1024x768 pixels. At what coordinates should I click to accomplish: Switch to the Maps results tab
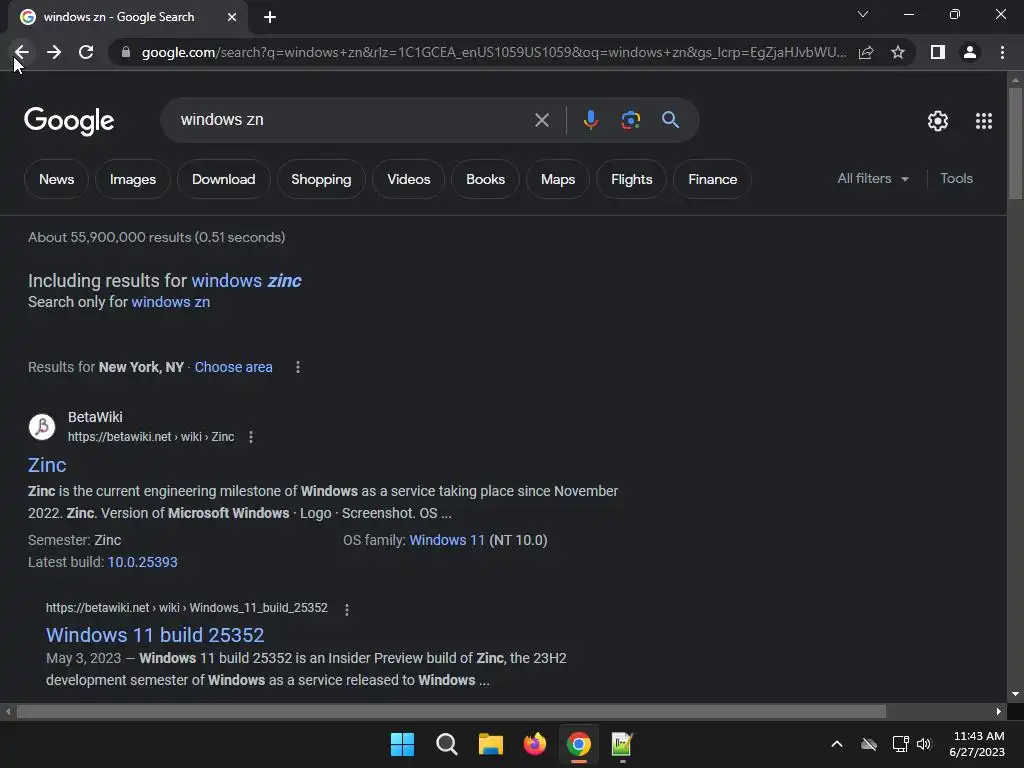[x=558, y=179]
